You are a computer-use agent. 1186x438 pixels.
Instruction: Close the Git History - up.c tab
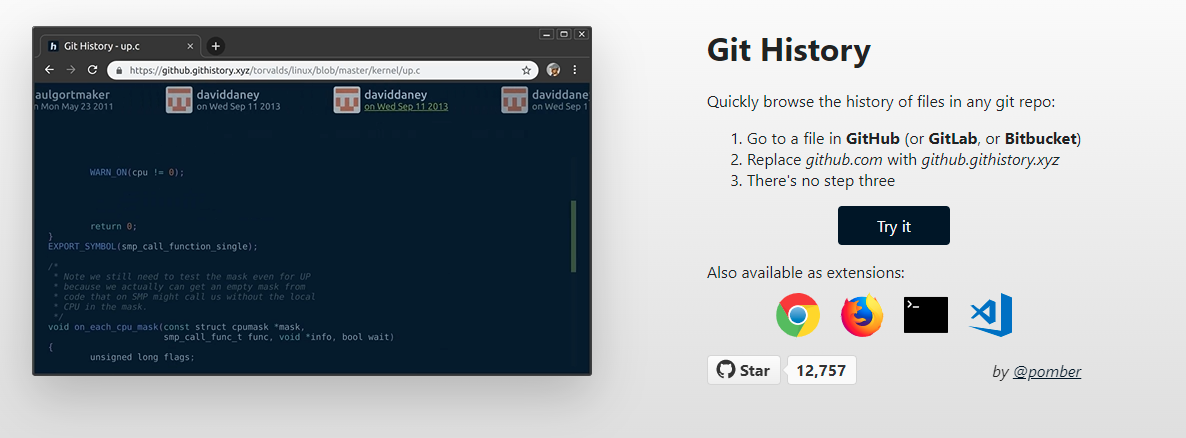[190, 46]
